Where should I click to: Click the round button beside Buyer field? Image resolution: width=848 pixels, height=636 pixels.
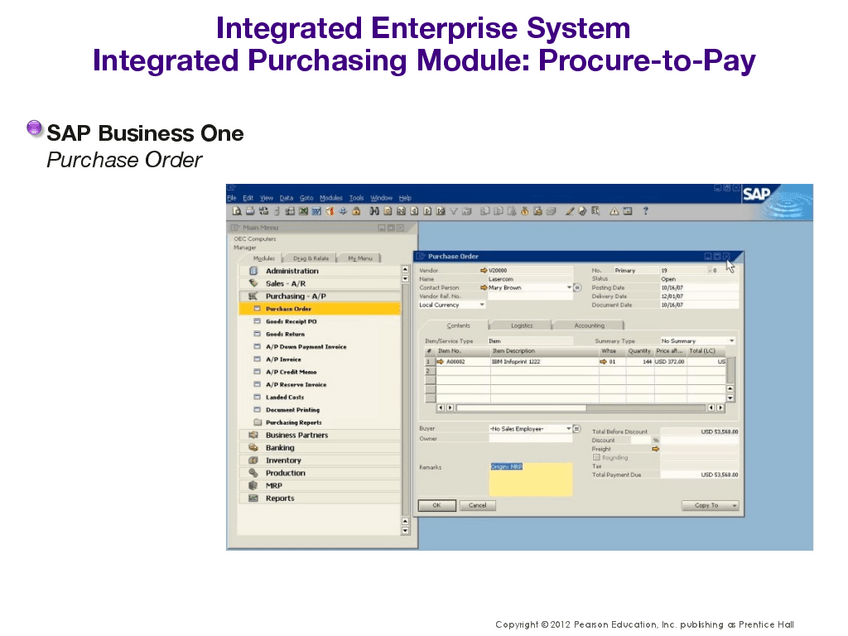577,429
